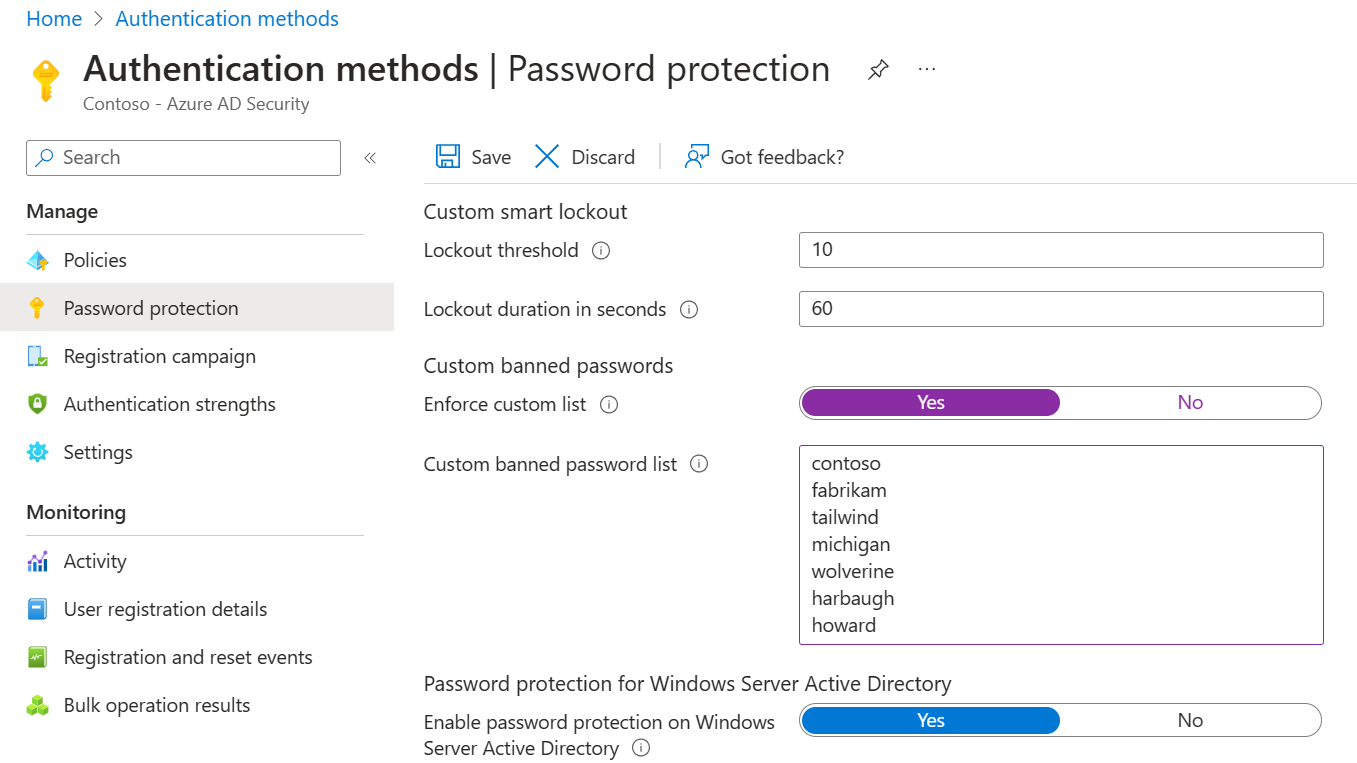Open the ellipsis more options menu

[927, 69]
